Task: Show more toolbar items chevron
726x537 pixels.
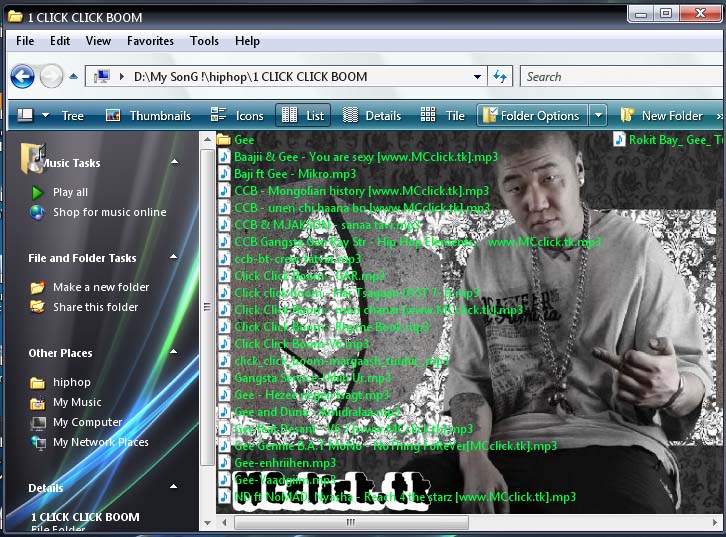Action: point(719,116)
